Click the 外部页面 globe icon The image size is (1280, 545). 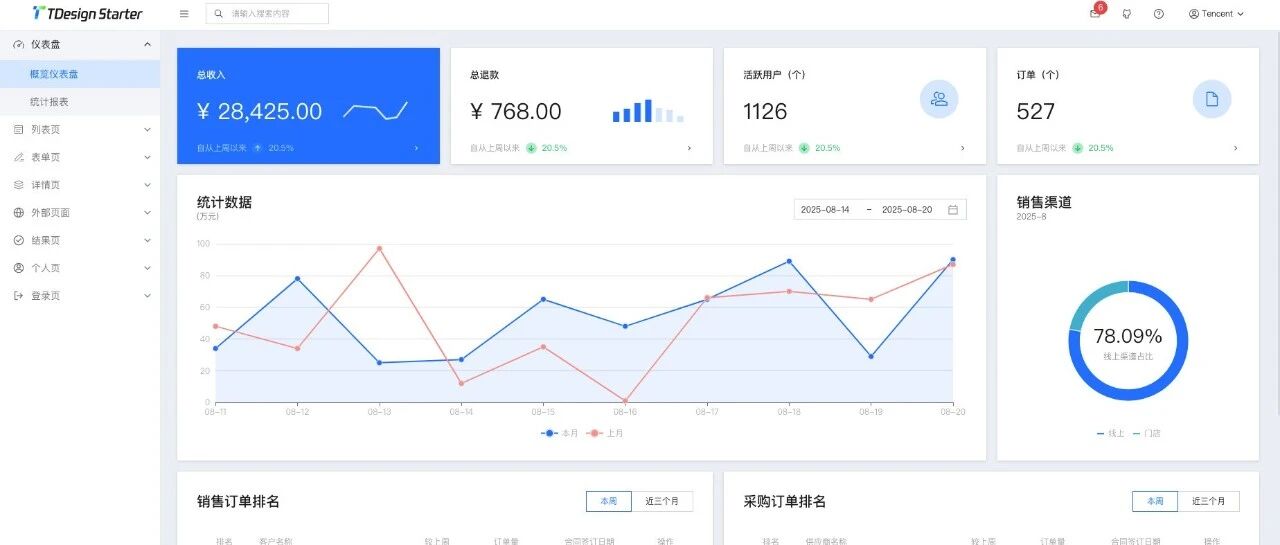(19, 213)
